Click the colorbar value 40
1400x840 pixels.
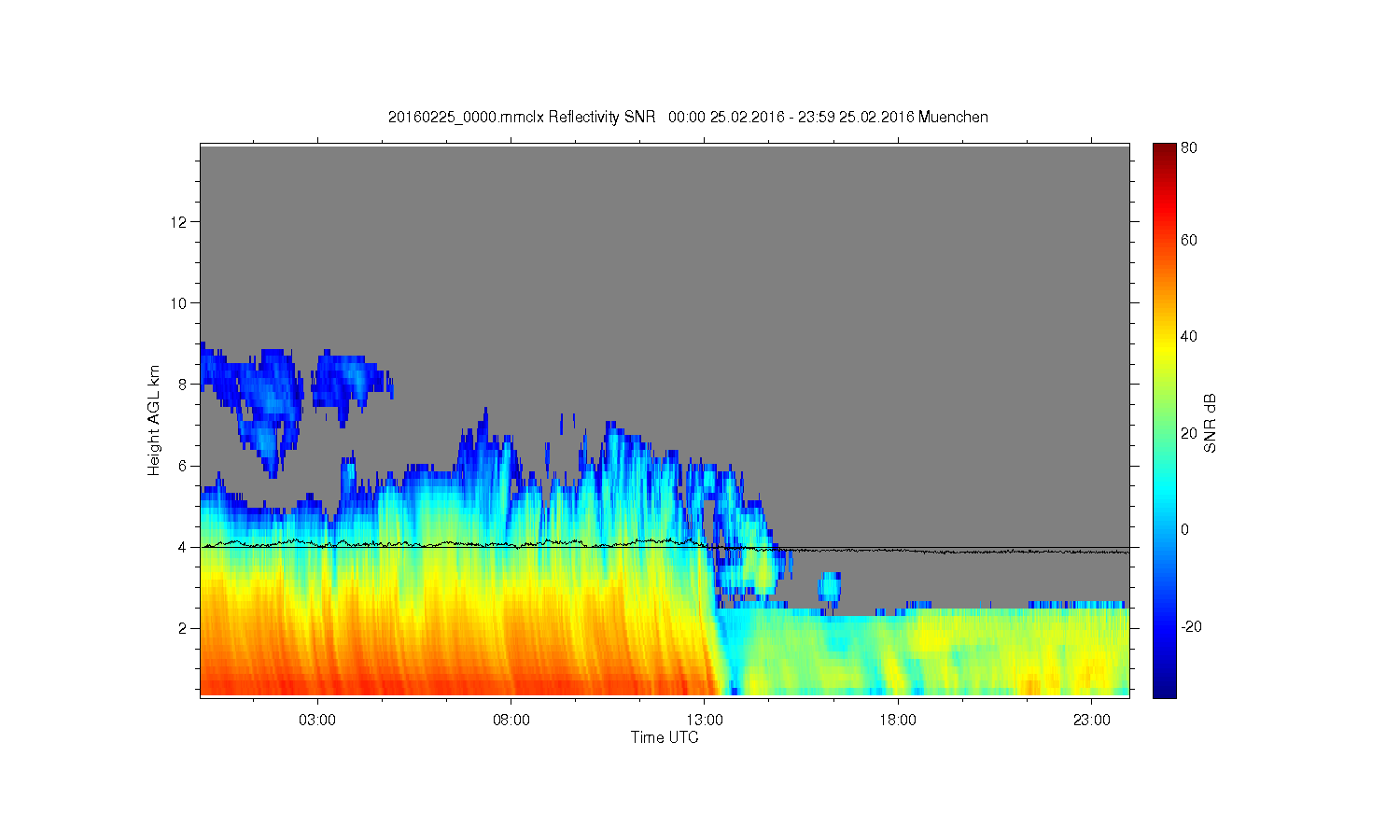[x=1189, y=337]
